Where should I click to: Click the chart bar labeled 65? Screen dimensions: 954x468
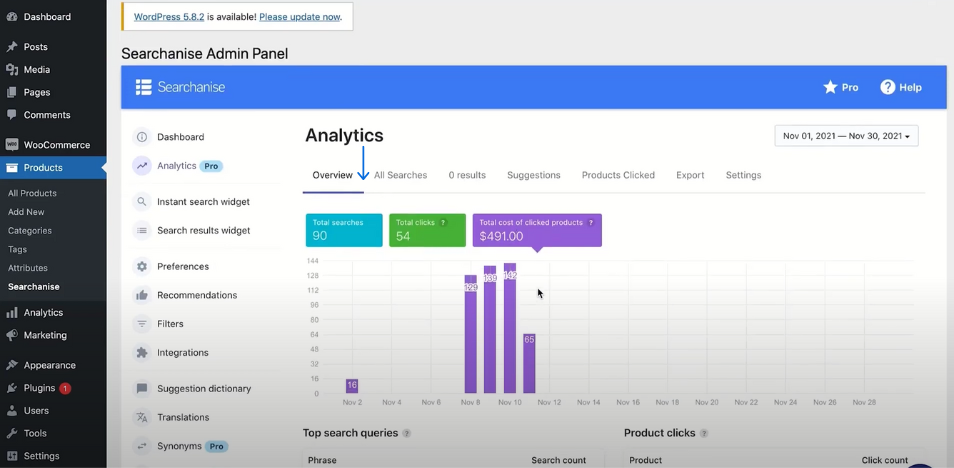click(529, 363)
